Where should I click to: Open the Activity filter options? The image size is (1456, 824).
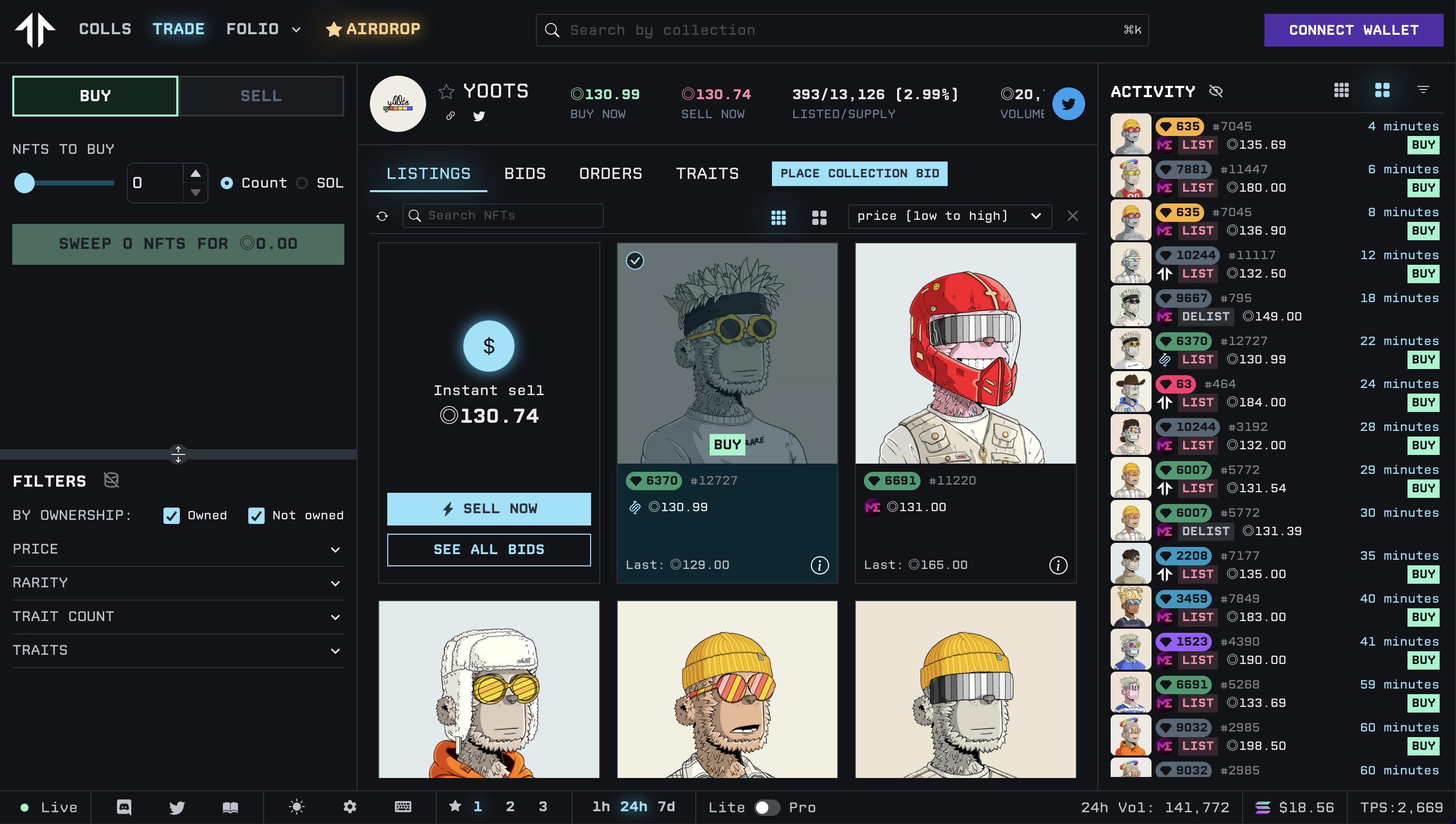(1423, 89)
